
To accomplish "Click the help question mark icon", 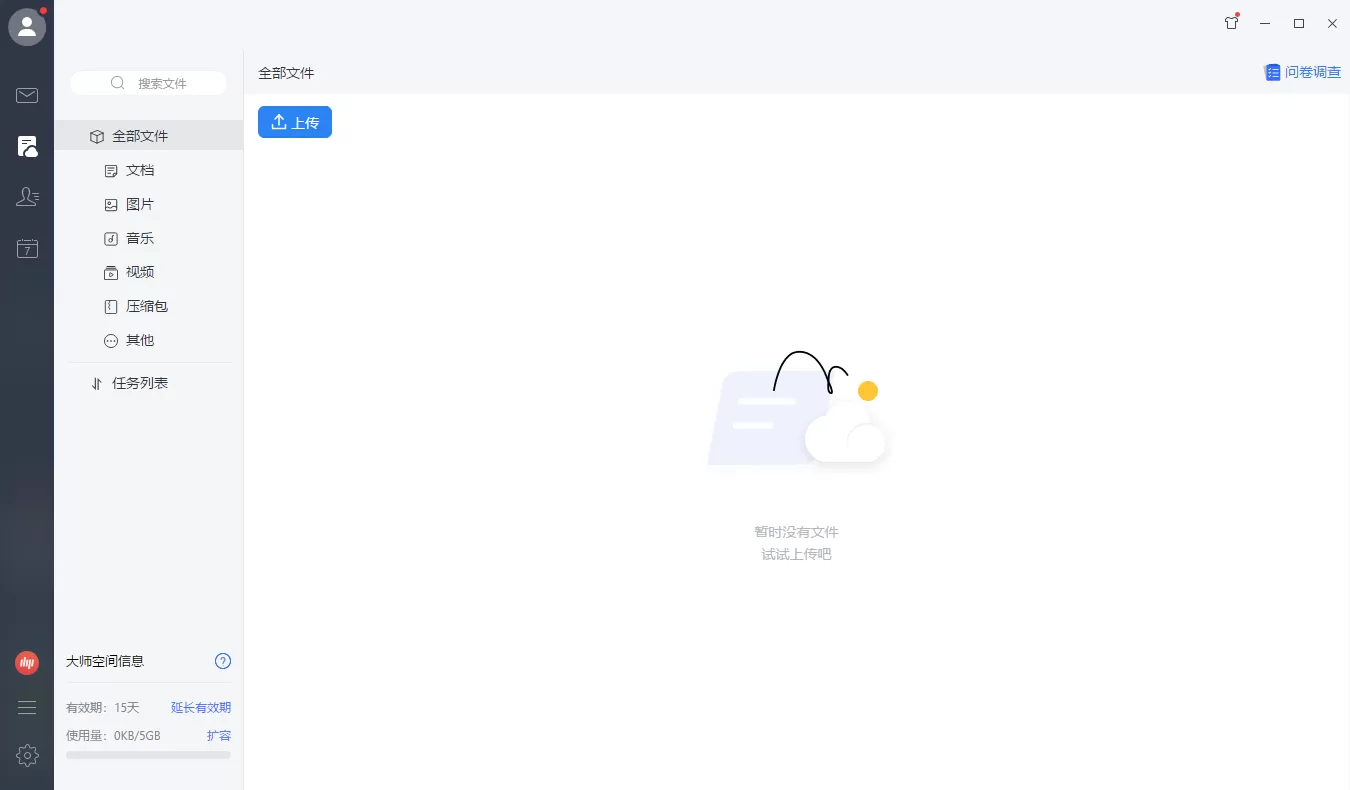I will point(223,661).
